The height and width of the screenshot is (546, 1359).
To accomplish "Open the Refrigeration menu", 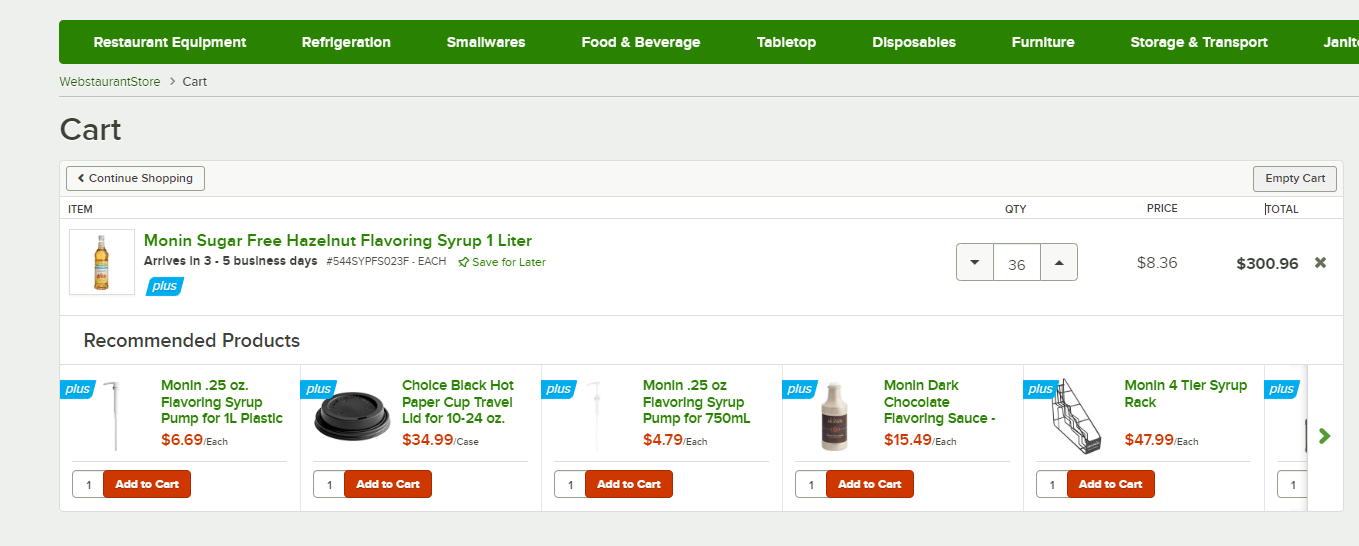I will 346,42.
